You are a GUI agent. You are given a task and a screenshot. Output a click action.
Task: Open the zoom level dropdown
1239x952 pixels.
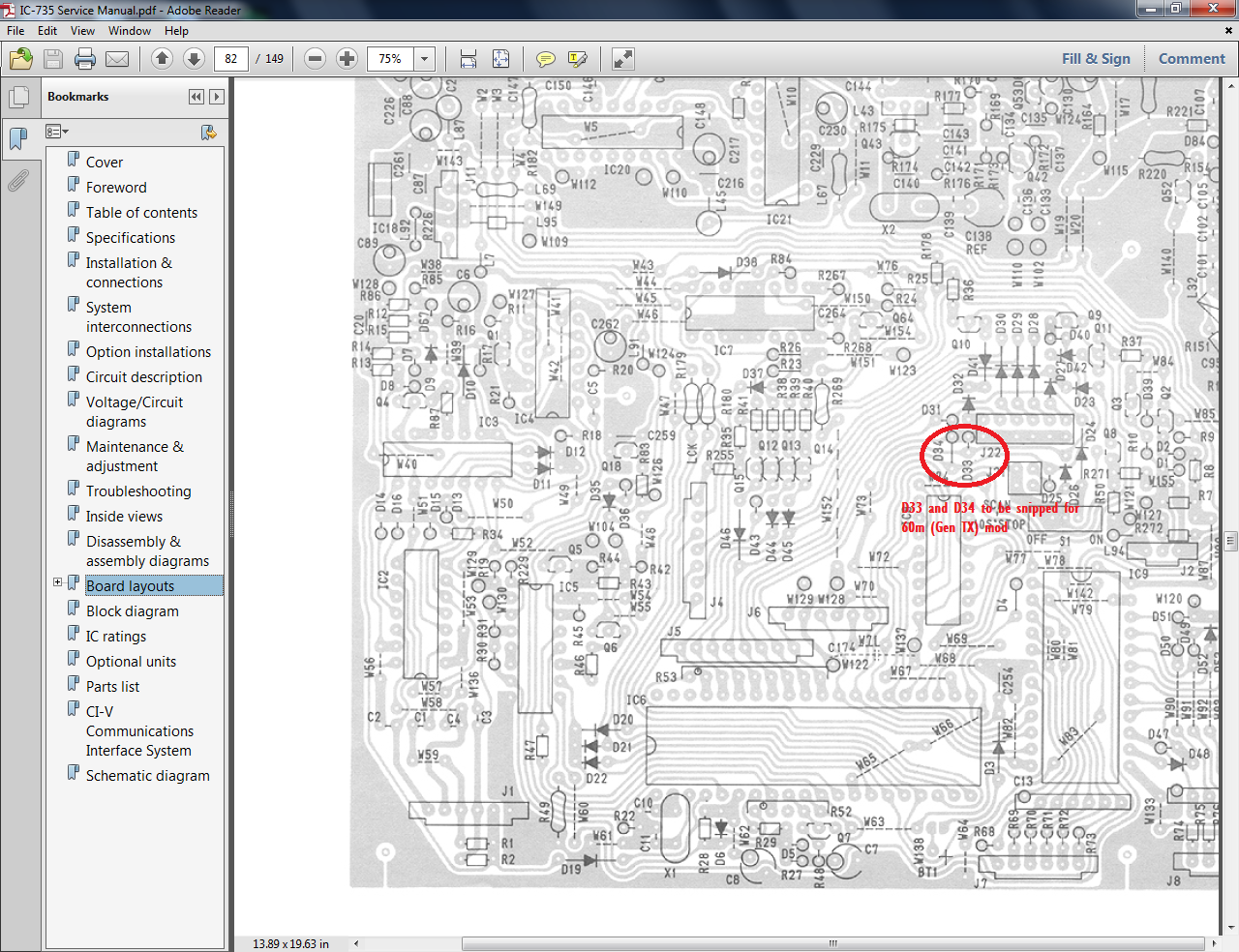424,59
